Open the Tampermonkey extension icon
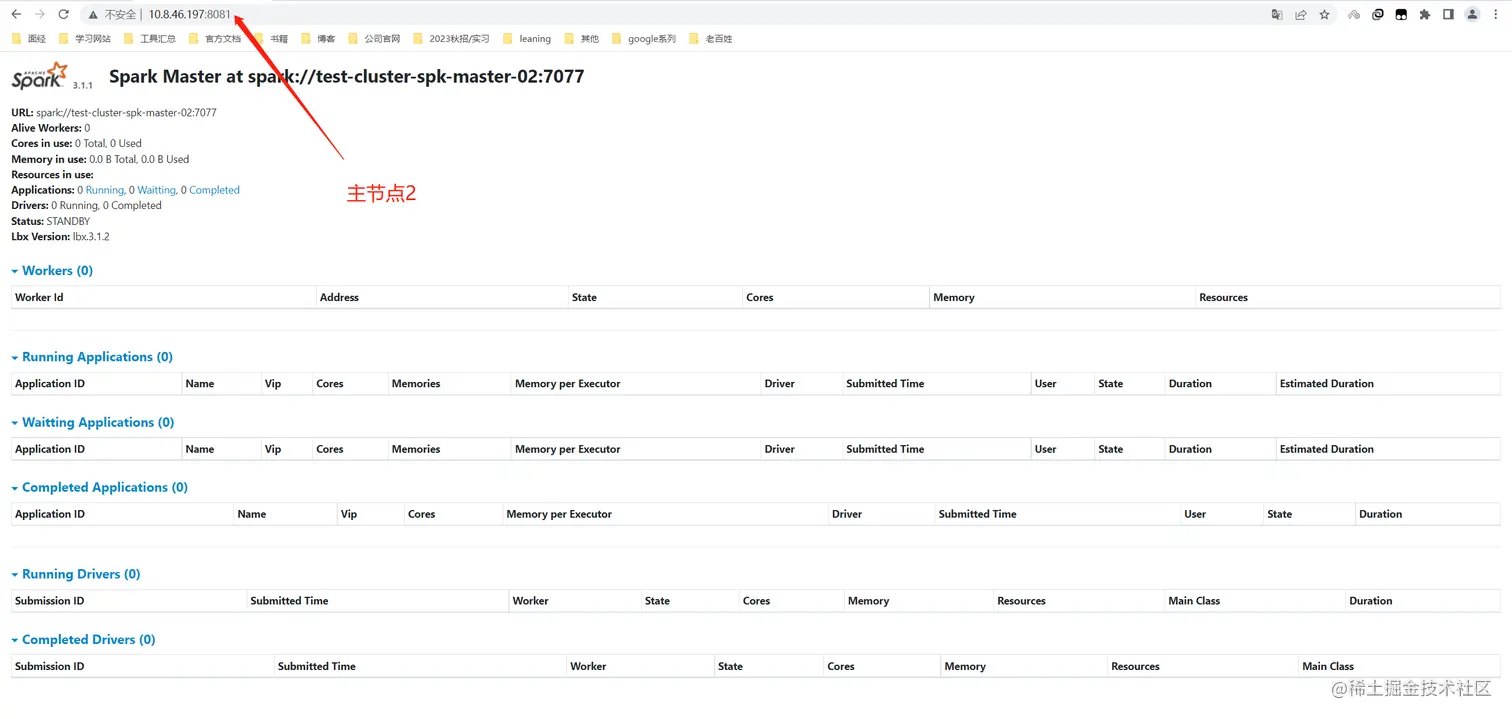Screen dimensions: 1512x719 pyautogui.click(x=1401, y=15)
